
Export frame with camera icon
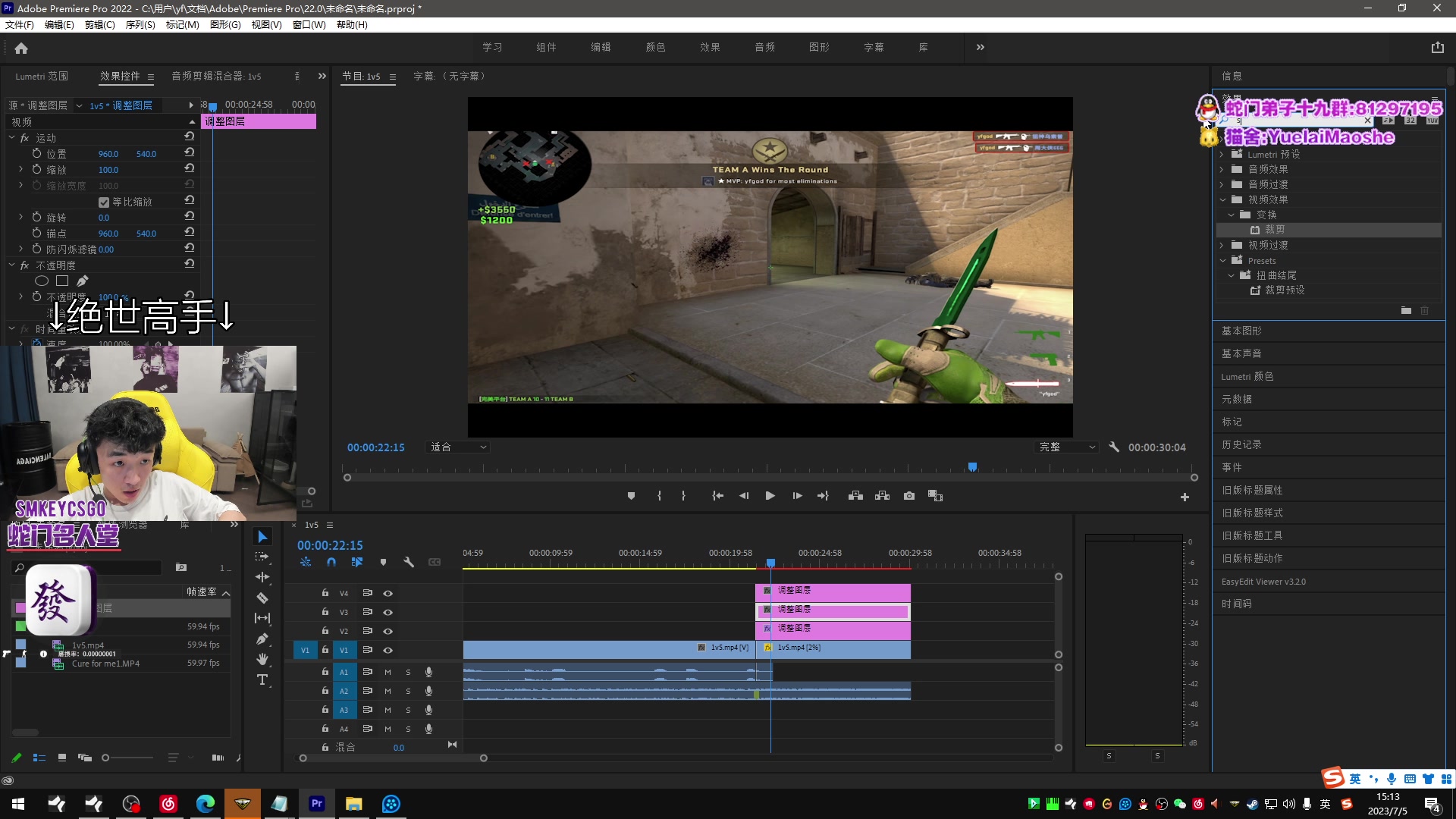[x=909, y=496]
